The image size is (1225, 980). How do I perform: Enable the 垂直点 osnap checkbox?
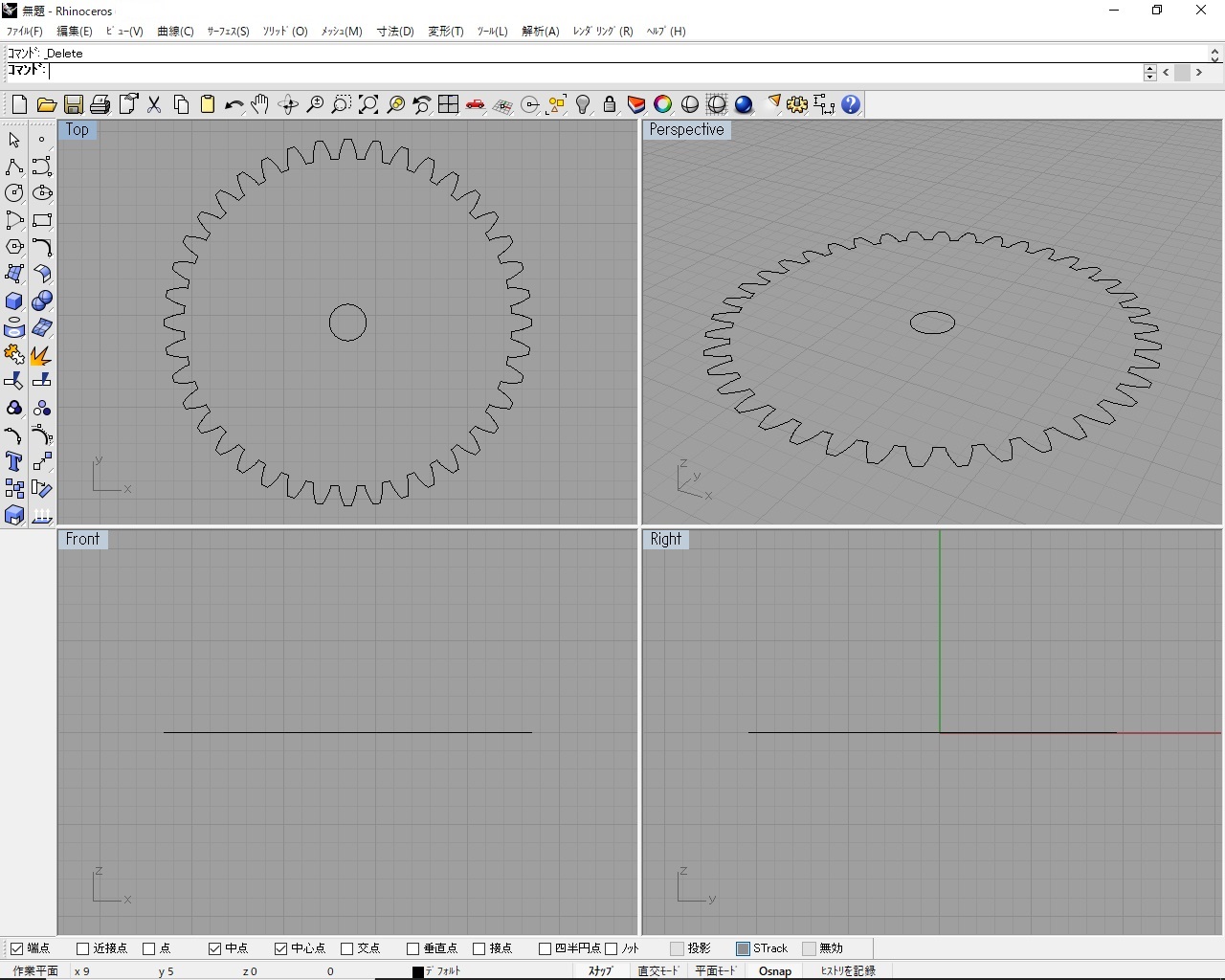coord(412,948)
